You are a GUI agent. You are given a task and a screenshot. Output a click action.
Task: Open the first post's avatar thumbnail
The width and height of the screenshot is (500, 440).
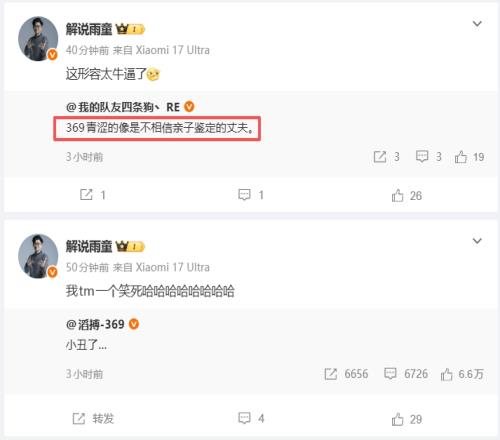[x=38, y=39]
